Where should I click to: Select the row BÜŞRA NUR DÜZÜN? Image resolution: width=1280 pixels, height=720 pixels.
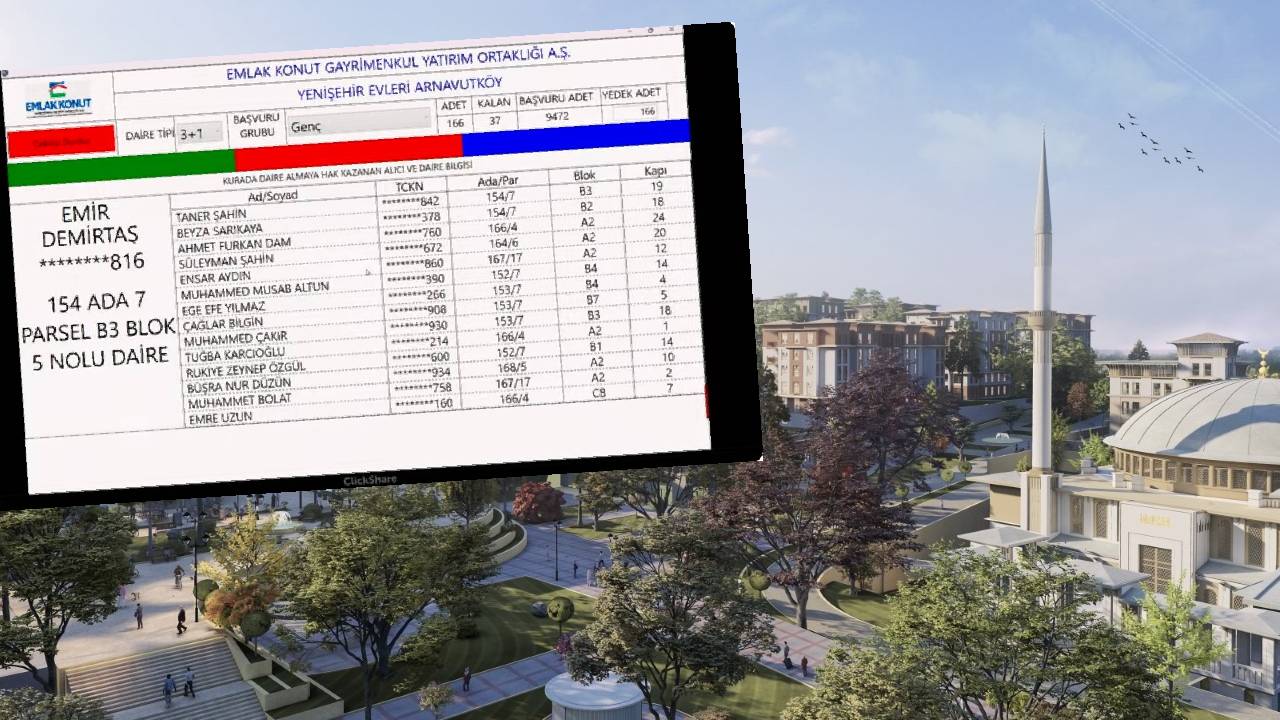click(443, 372)
